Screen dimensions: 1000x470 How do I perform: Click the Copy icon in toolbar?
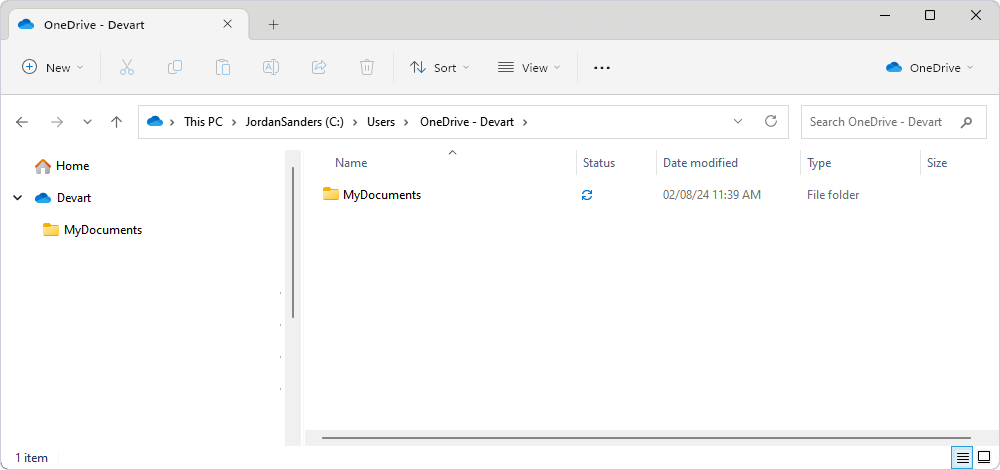(175, 67)
